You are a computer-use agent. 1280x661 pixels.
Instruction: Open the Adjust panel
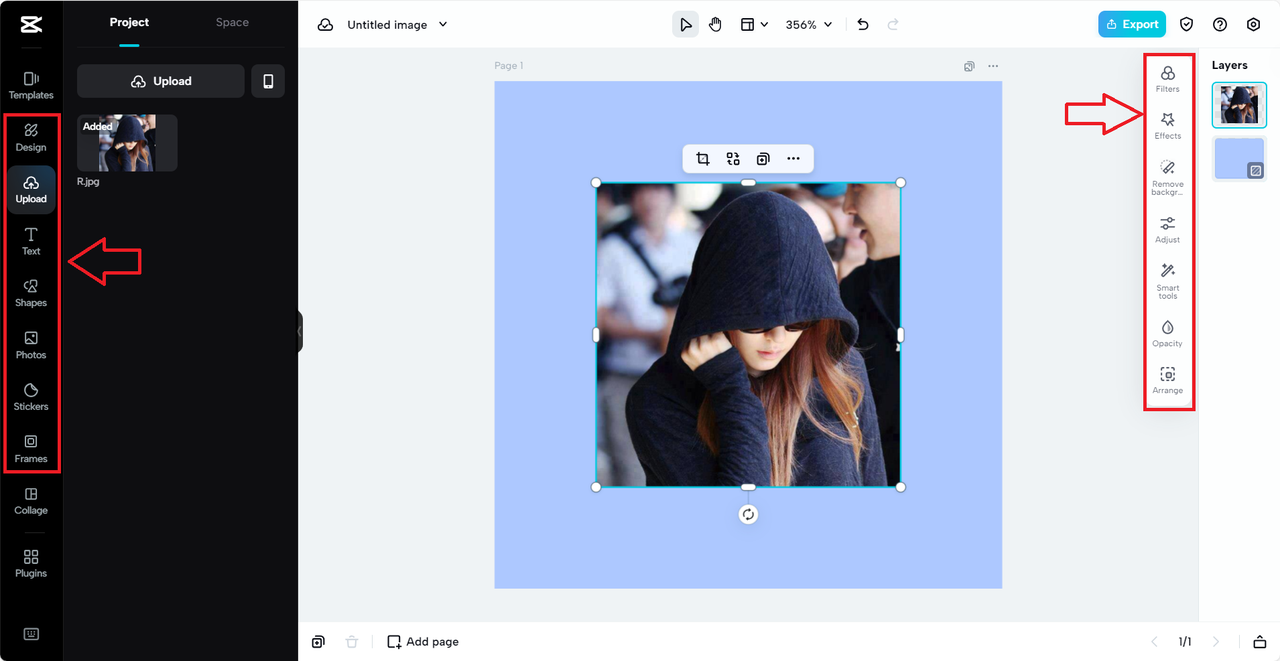tap(1167, 230)
